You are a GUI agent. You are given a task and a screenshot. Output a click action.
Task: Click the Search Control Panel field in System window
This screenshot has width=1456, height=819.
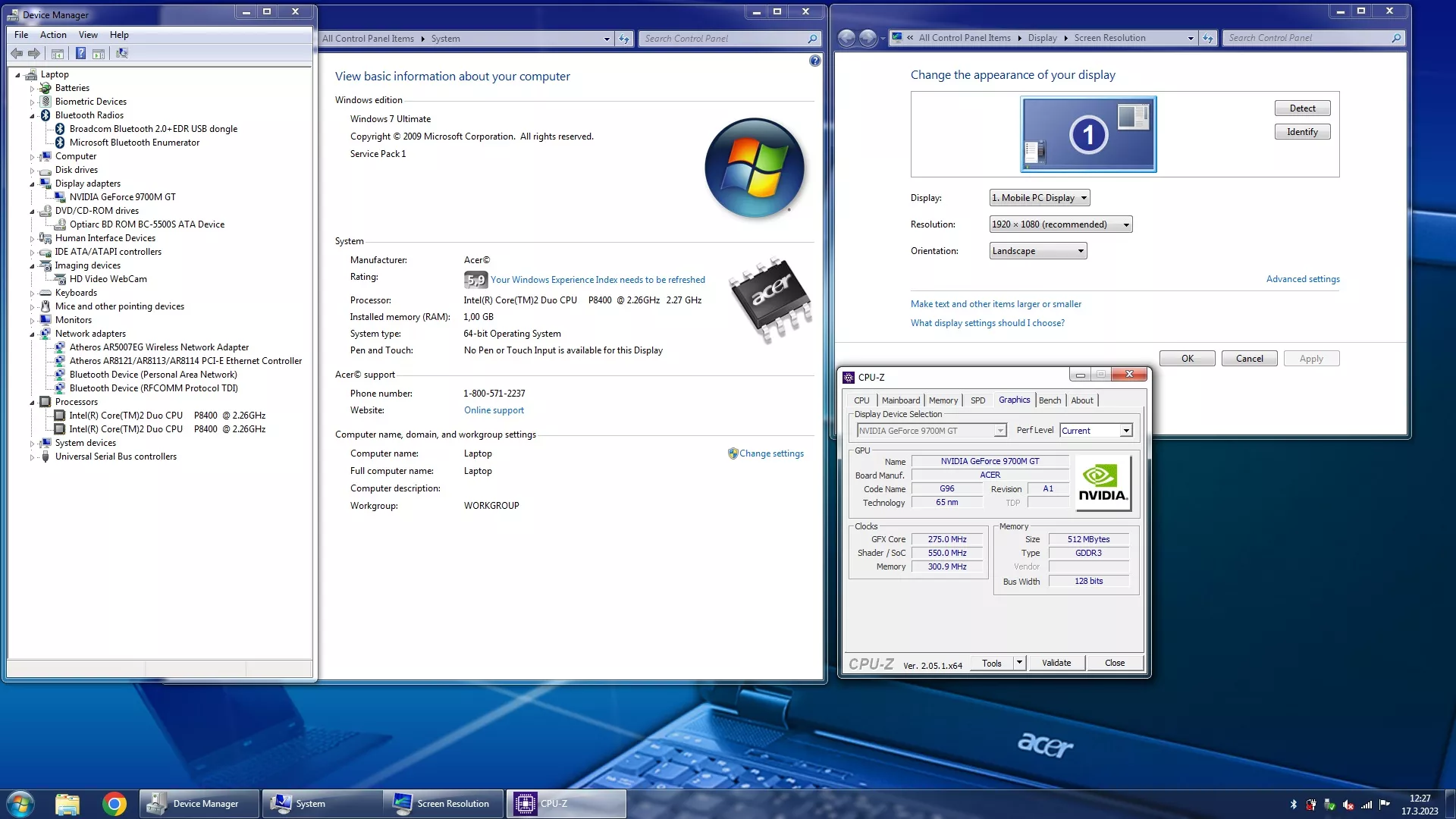coord(730,39)
